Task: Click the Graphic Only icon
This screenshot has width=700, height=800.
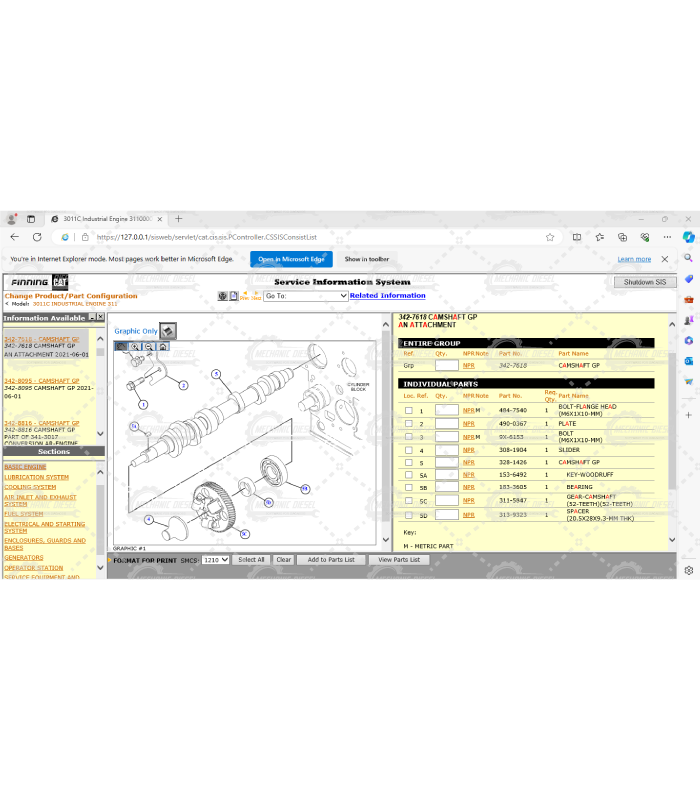Action: click(x=168, y=330)
